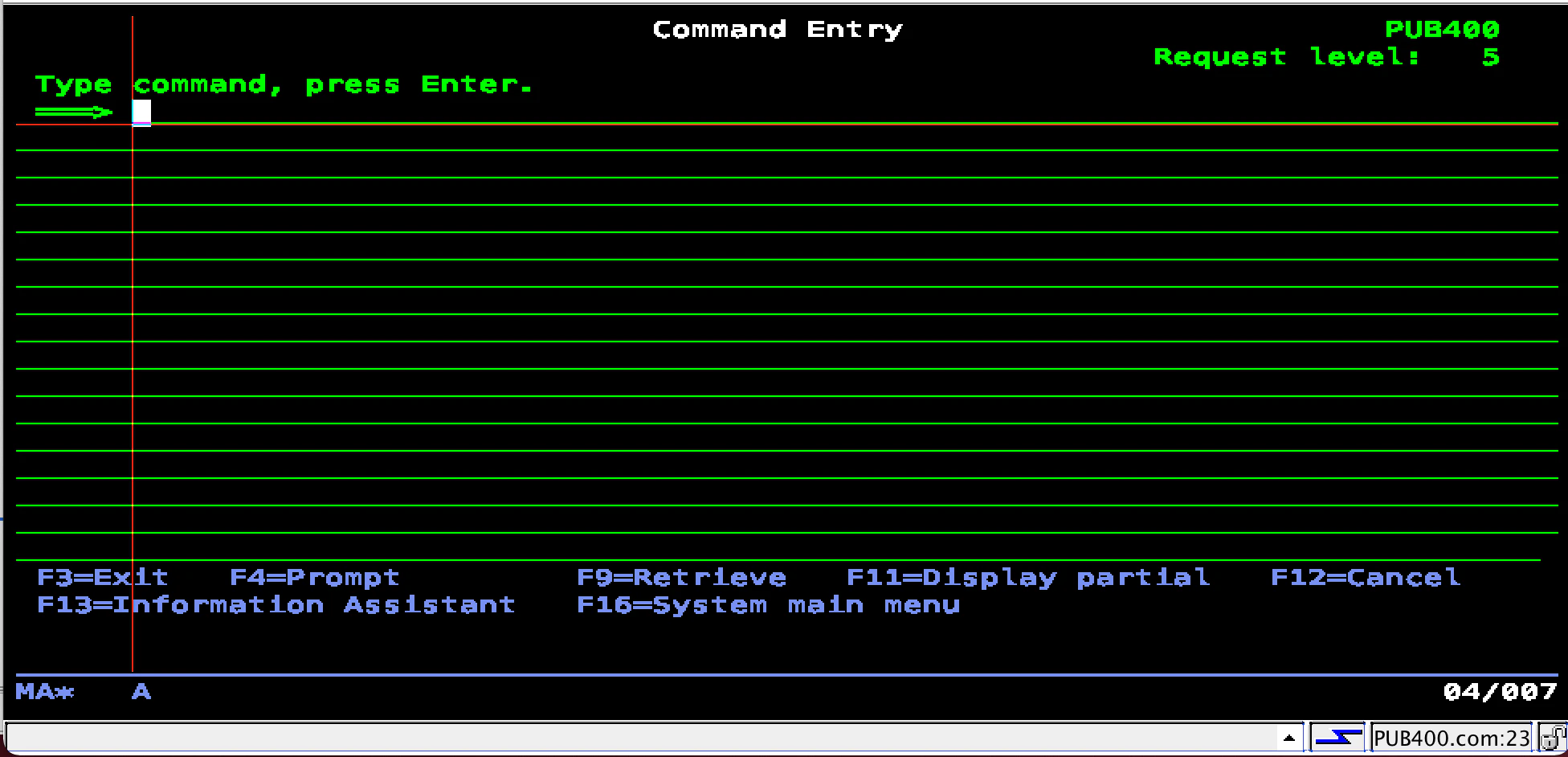Click the 'Type command, press Enter.' instruction
The width and height of the screenshot is (1568, 757).
point(284,84)
